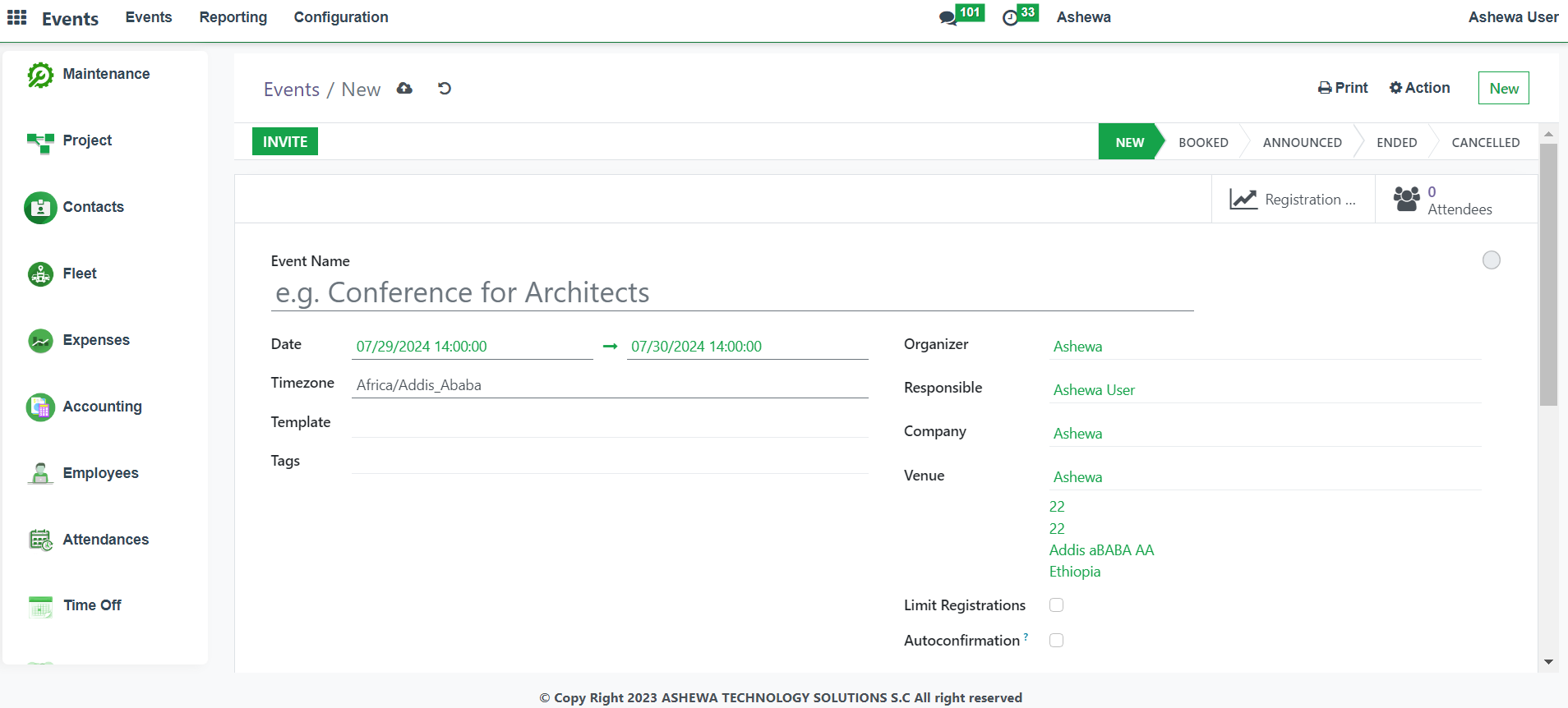Open the Configuration menu

(341, 17)
